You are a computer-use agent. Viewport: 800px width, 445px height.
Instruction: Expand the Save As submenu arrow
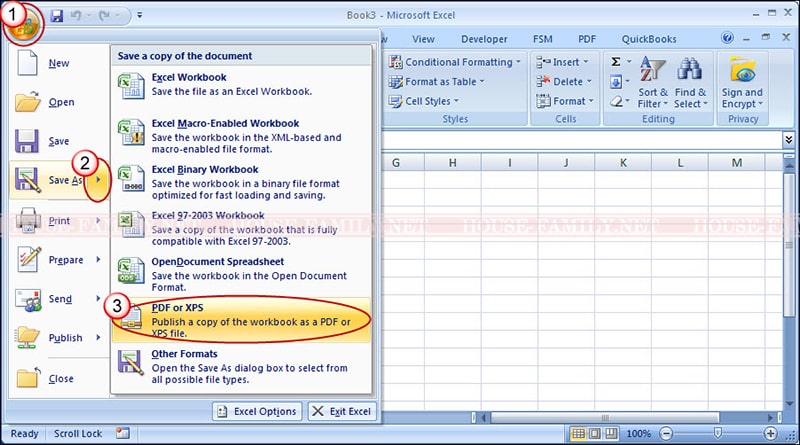tap(98, 180)
